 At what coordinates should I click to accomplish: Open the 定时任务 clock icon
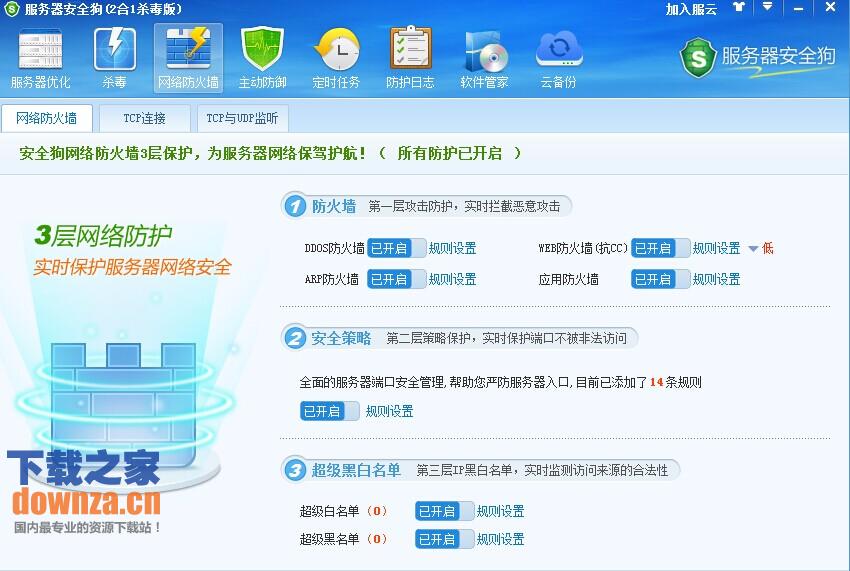pyautogui.click(x=336, y=59)
